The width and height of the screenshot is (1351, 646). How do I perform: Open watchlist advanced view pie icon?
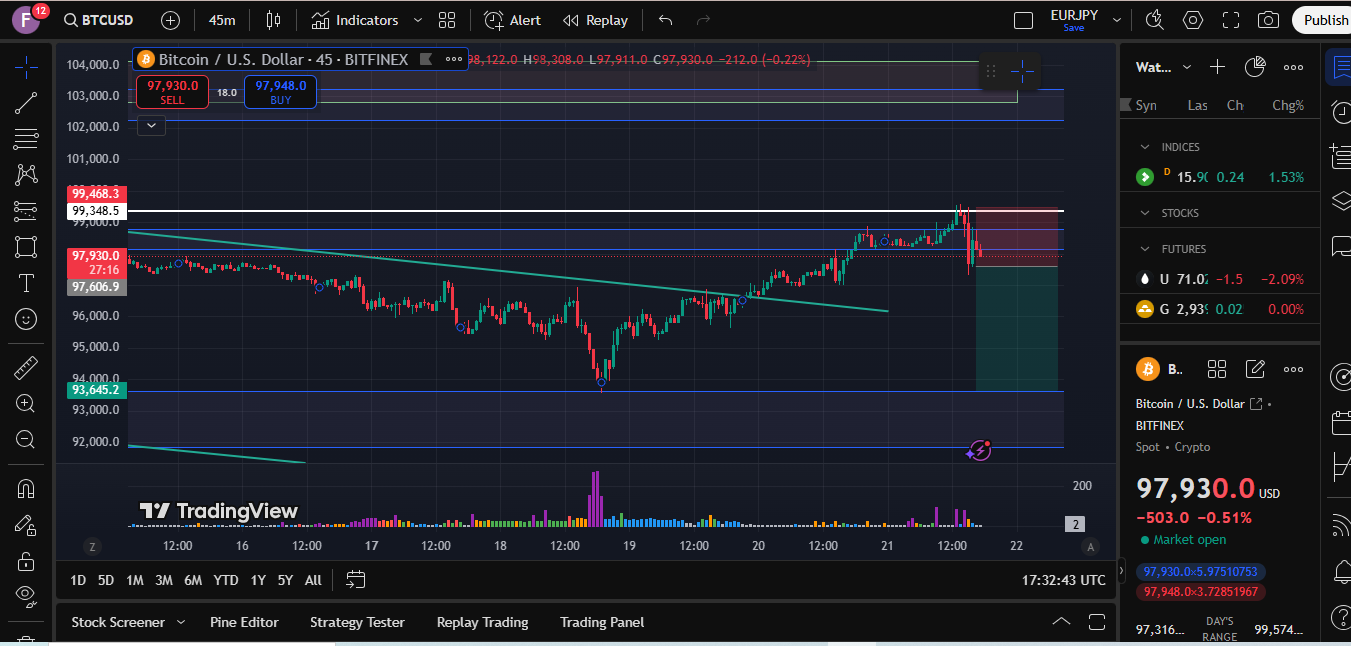pyautogui.click(x=1255, y=67)
